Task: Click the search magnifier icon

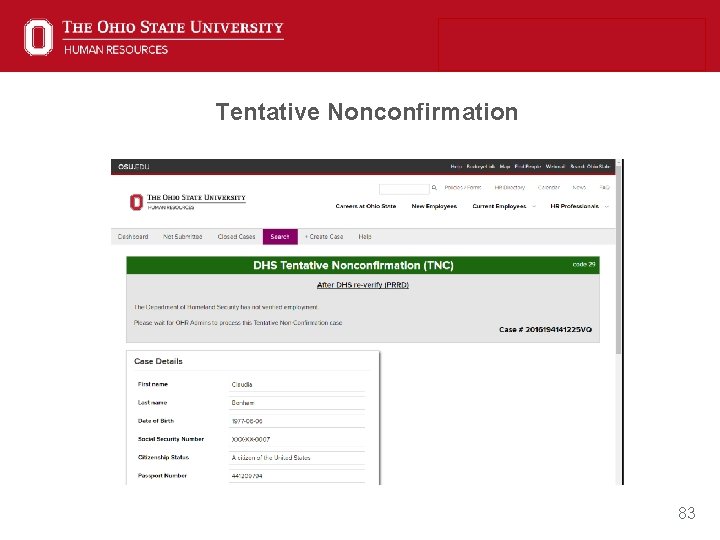Action: pos(434,188)
